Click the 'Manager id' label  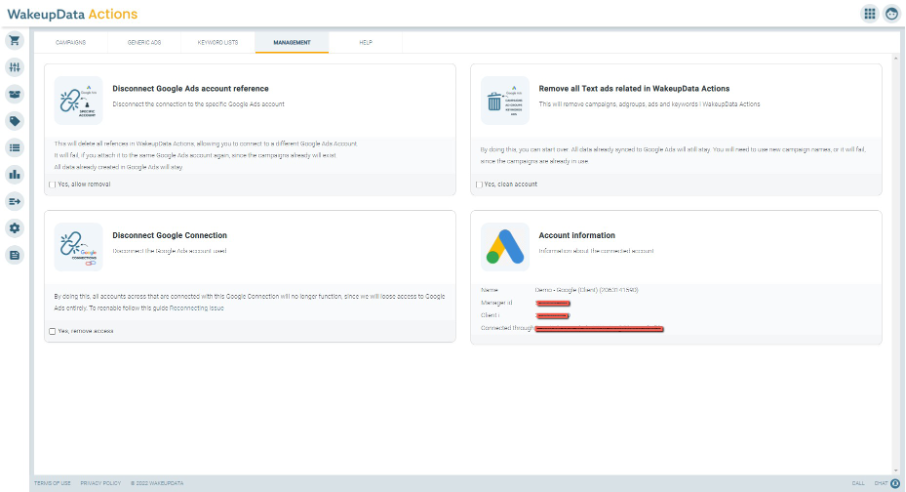pos(496,303)
